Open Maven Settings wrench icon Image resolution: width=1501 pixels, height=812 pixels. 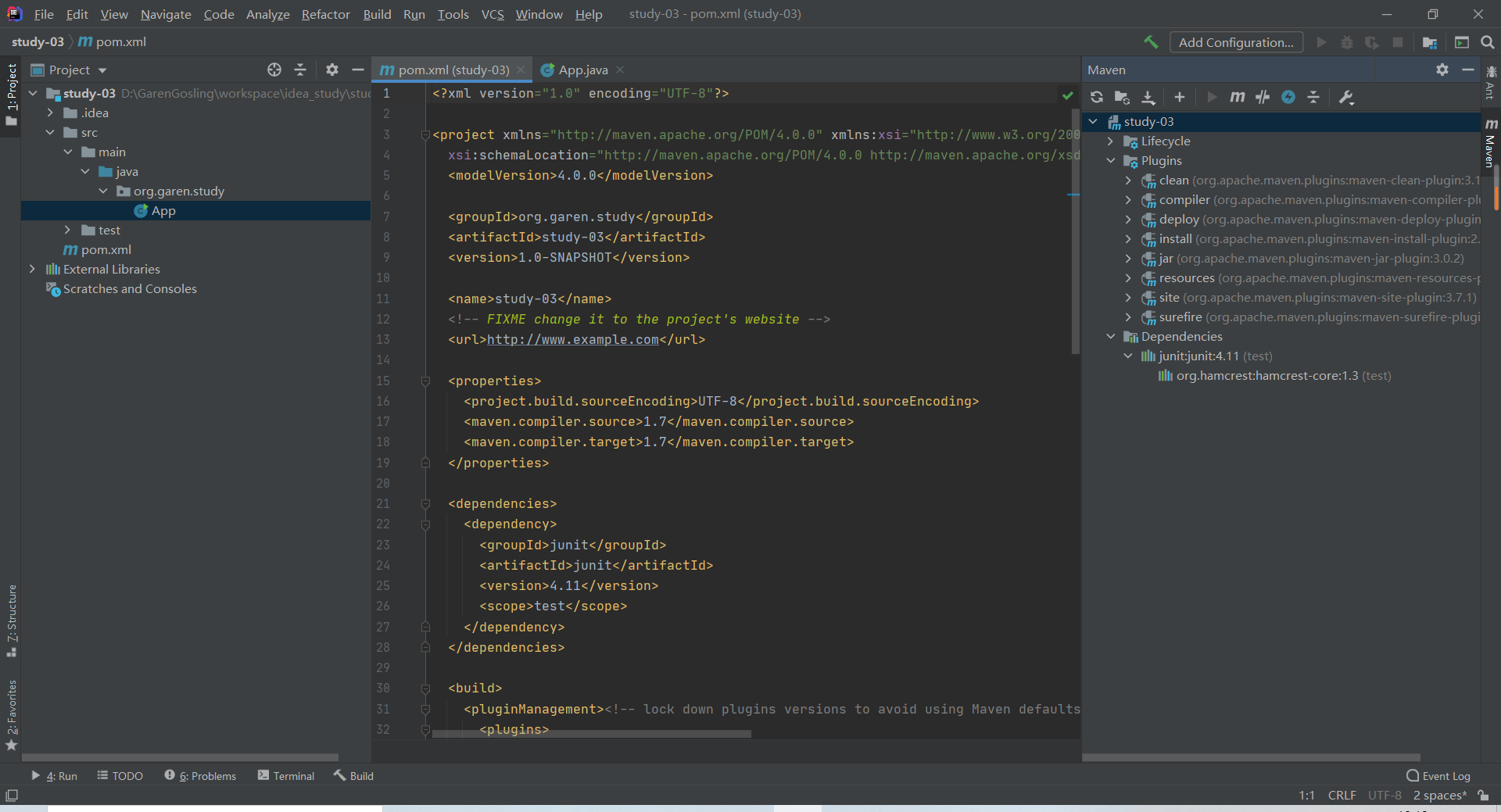coord(1346,97)
